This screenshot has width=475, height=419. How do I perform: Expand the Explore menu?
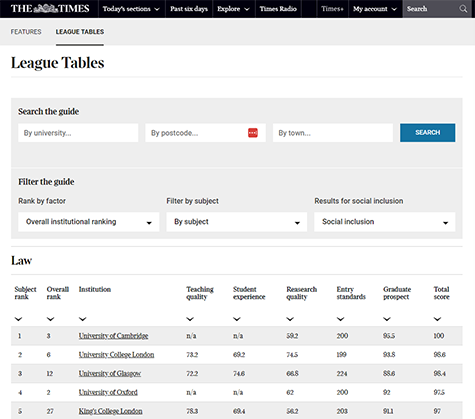[x=233, y=9]
